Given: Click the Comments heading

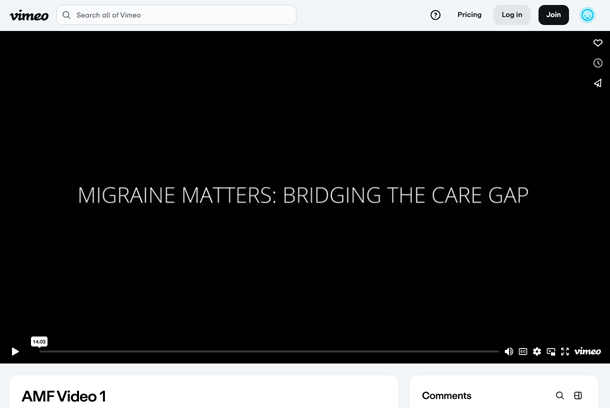Looking at the screenshot, I should pyautogui.click(x=447, y=396).
